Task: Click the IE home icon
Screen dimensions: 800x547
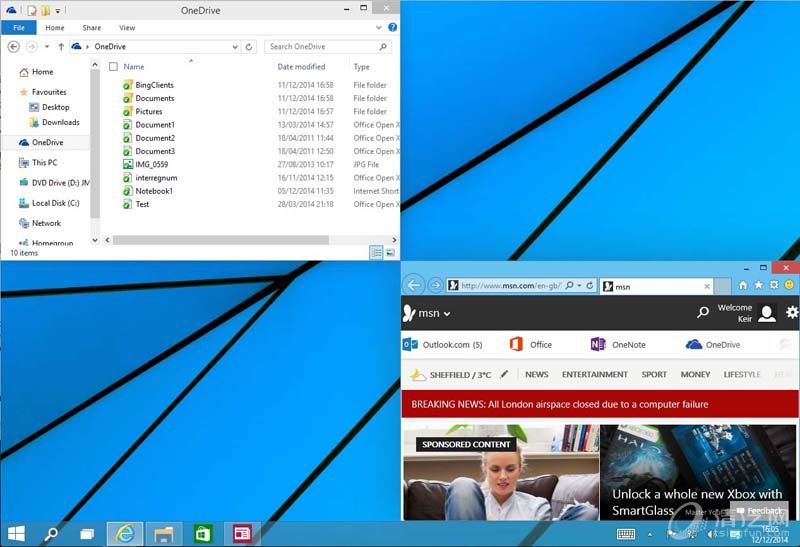Action: coord(742,285)
